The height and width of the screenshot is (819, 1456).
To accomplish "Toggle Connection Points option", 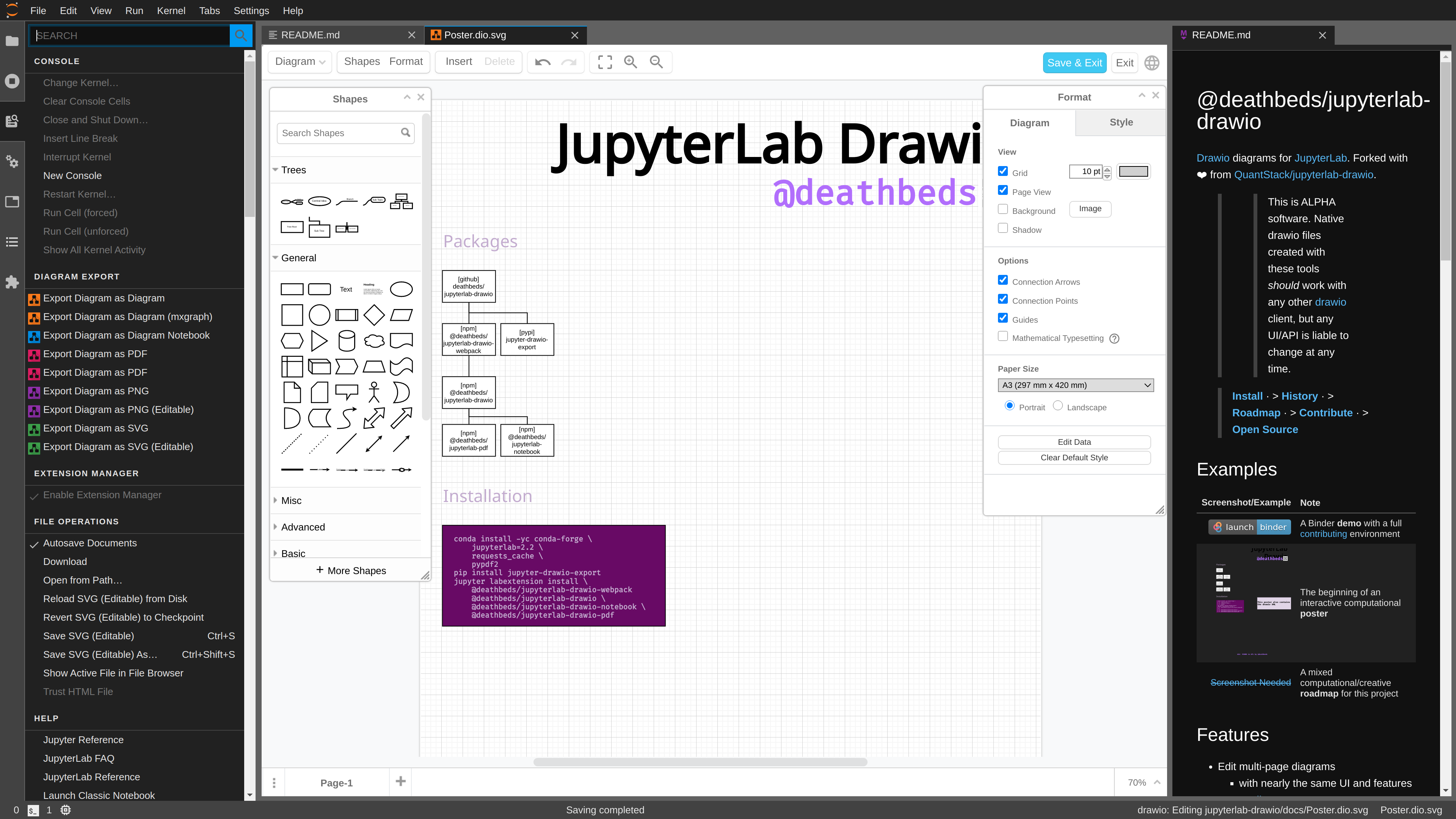I will click(1003, 299).
